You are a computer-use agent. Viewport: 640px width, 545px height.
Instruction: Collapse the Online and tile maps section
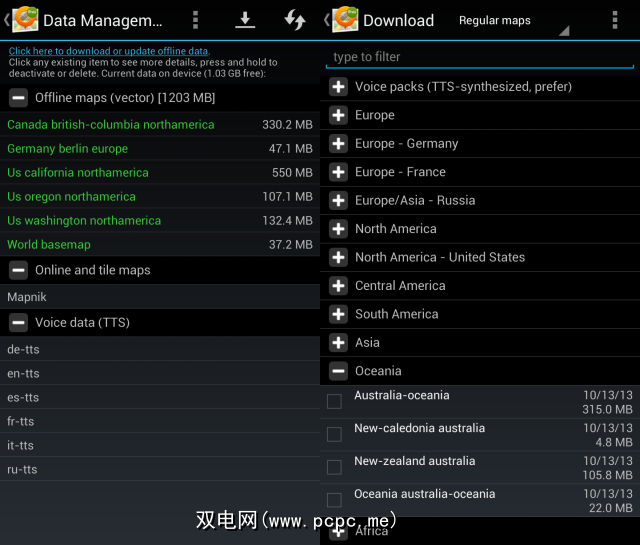[x=18, y=270]
